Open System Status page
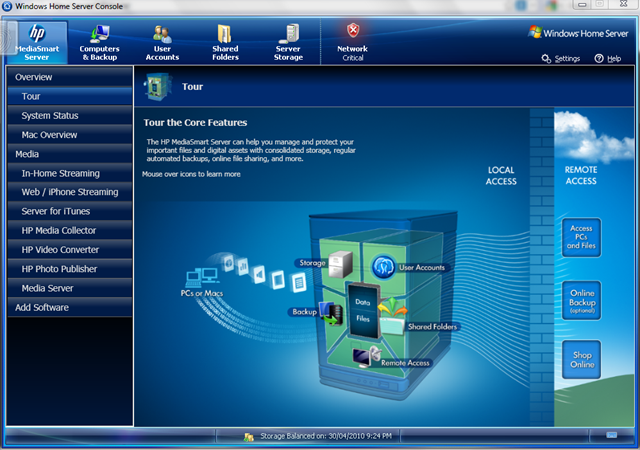Image resolution: width=640 pixels, height=450 pixels. pyautogui.click(x=70, y=116)
